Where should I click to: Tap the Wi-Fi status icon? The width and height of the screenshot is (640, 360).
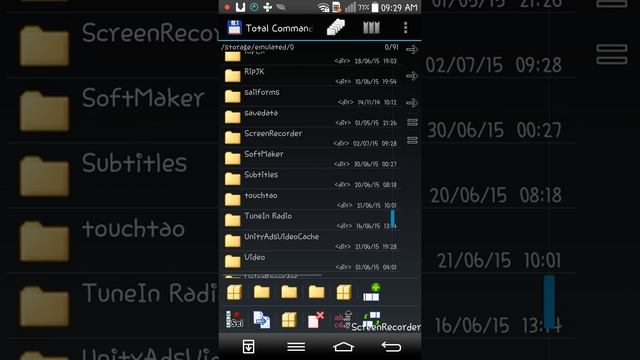coord(324,7)
